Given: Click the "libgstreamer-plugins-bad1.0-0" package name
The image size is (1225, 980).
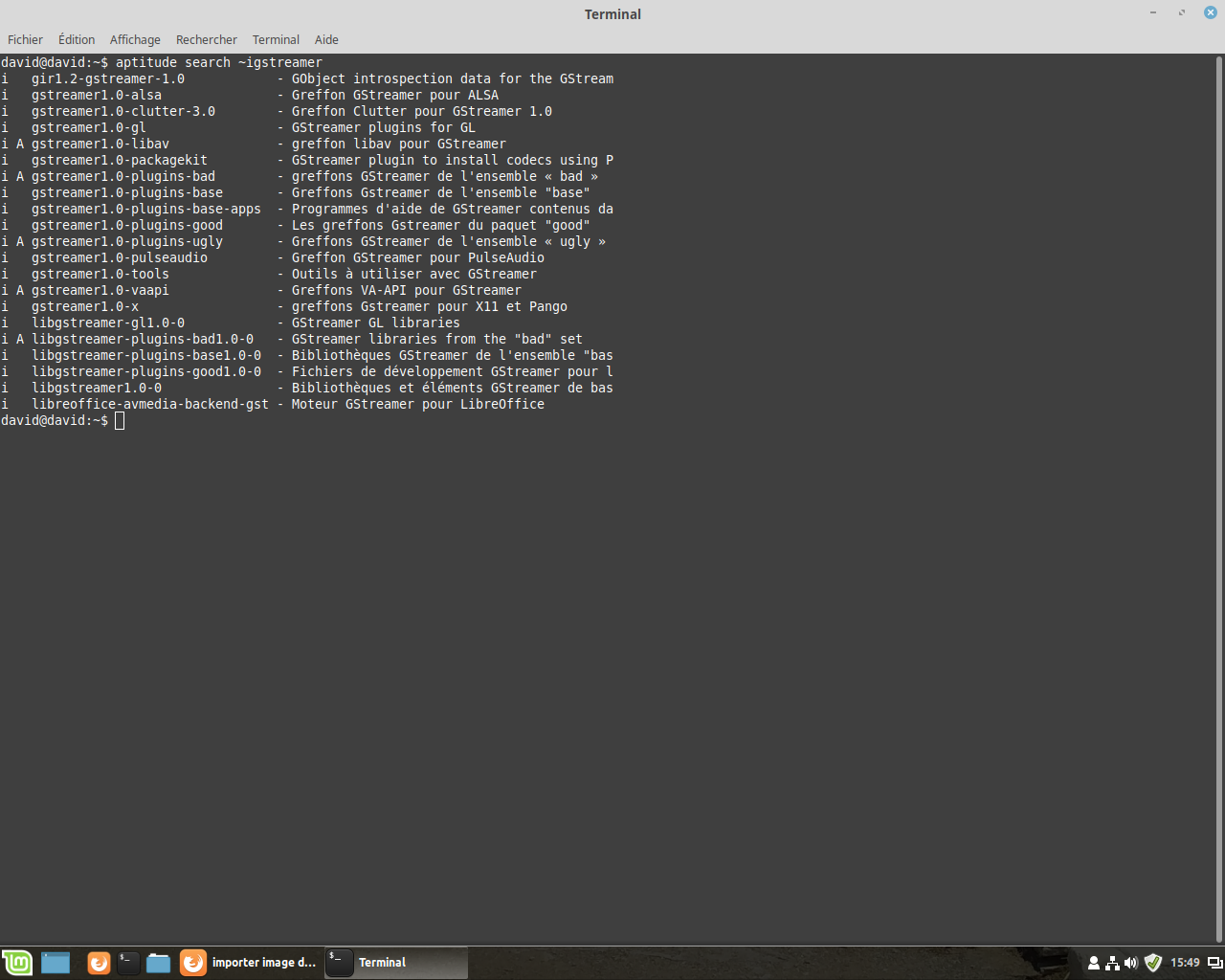Looking at the screenshot, I should 143,339.
